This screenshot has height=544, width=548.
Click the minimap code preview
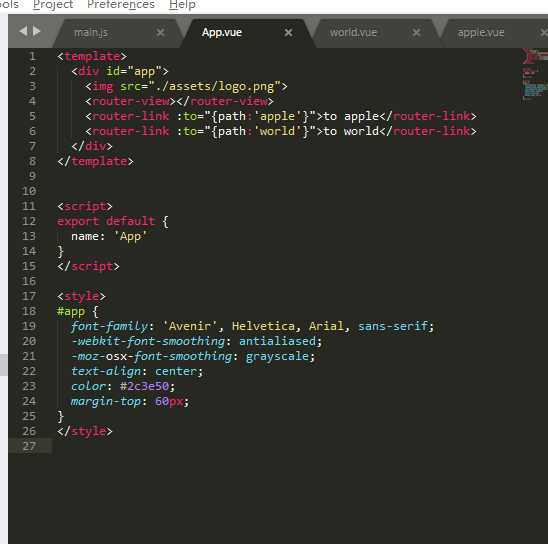click(535, 74)
